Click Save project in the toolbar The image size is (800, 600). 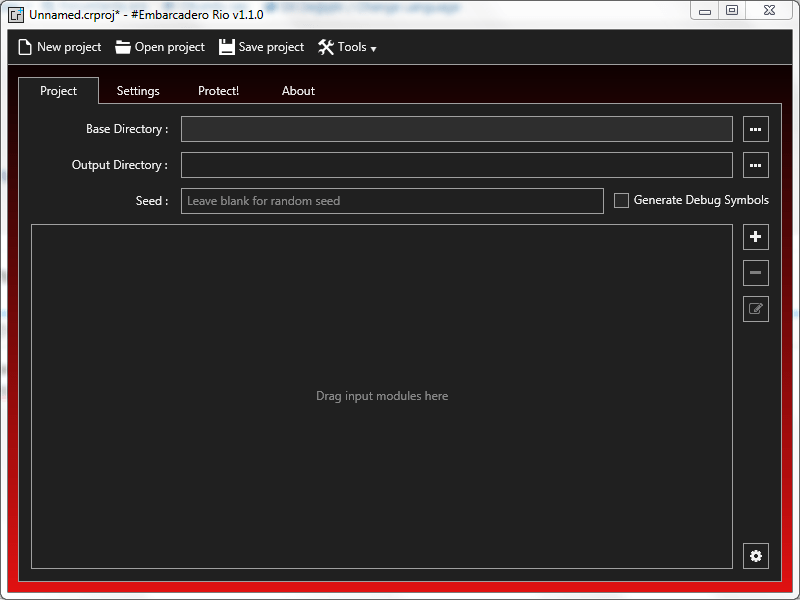click(261, 47)
